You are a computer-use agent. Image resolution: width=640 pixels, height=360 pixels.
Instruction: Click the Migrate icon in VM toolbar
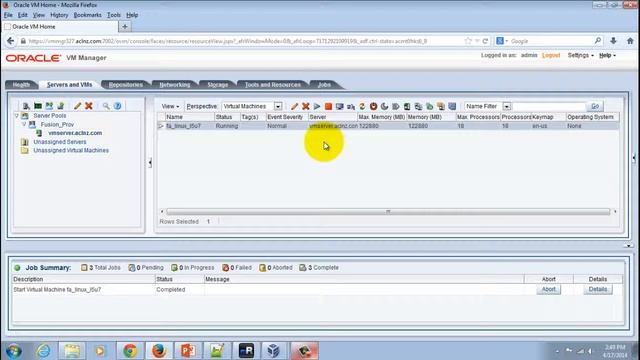pos(407,107)
